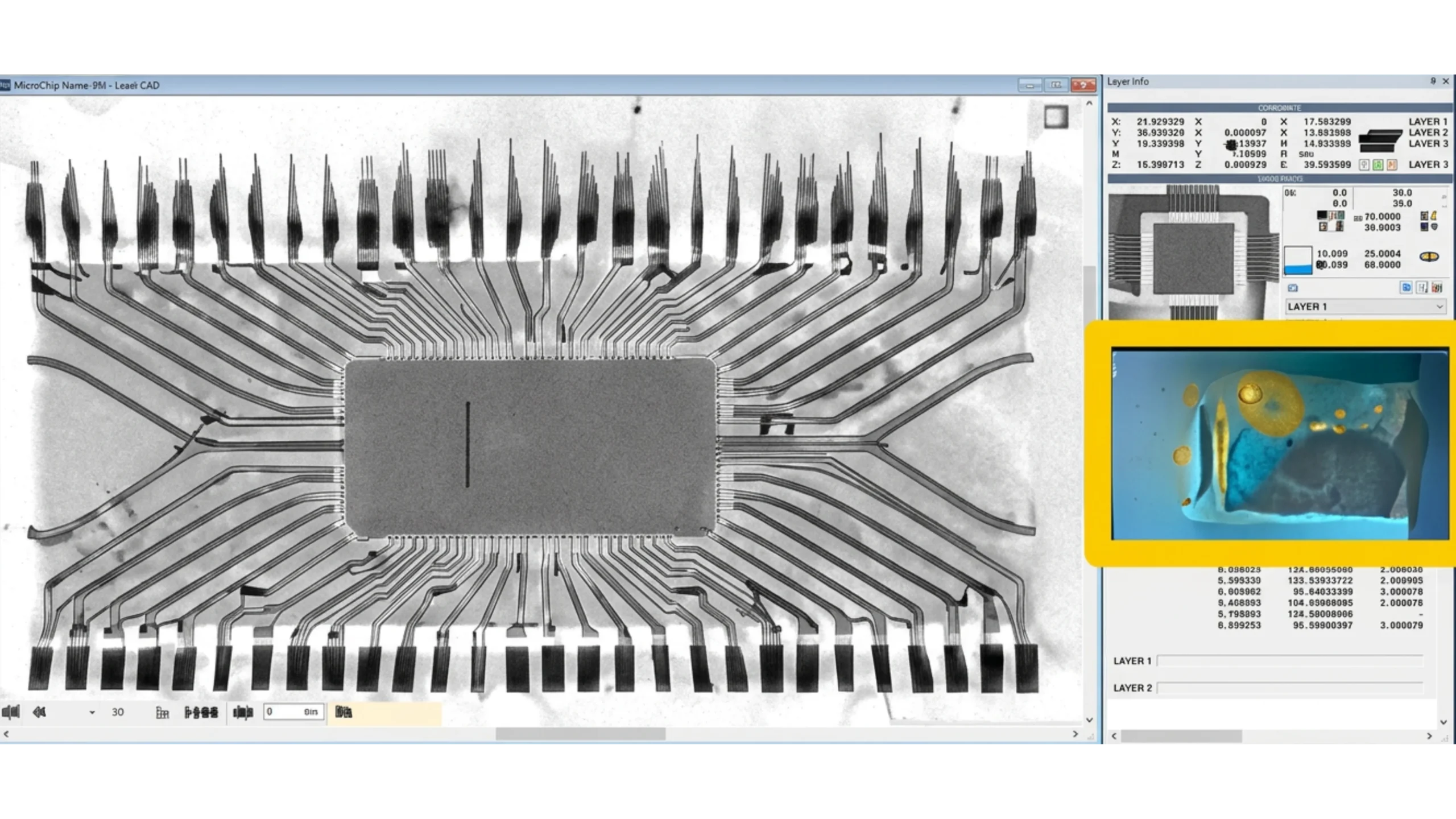The image size is (1456, 819).
Task: Open the small dropdown arrow beside 30
Action: click(92, 712)
